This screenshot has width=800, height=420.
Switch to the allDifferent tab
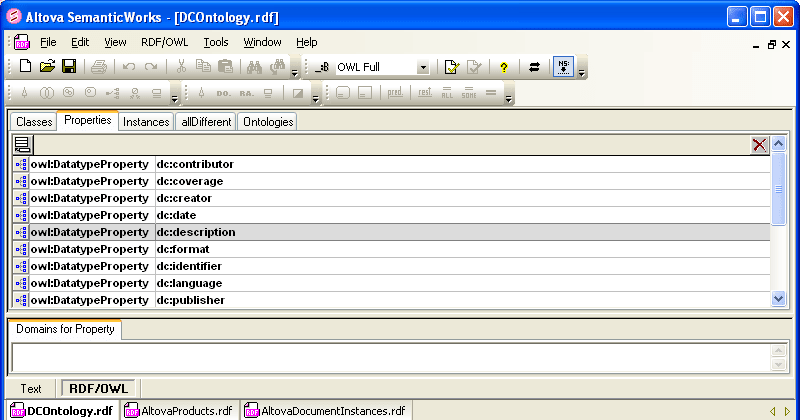point(206,122)
